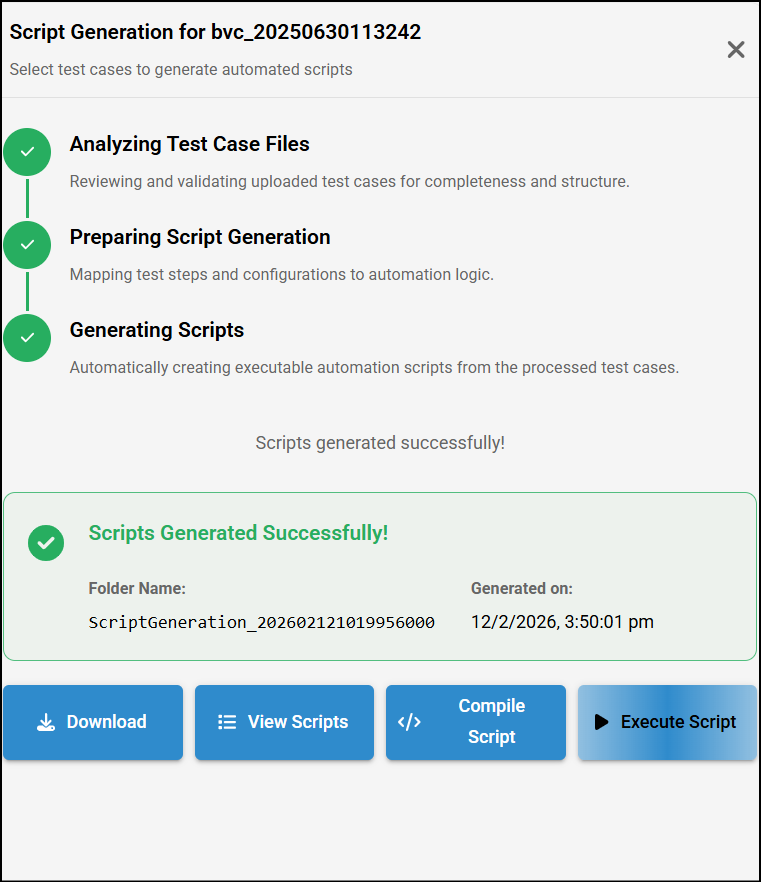Select the ScriptGeneration folder name value

click(x=261, y=622)
